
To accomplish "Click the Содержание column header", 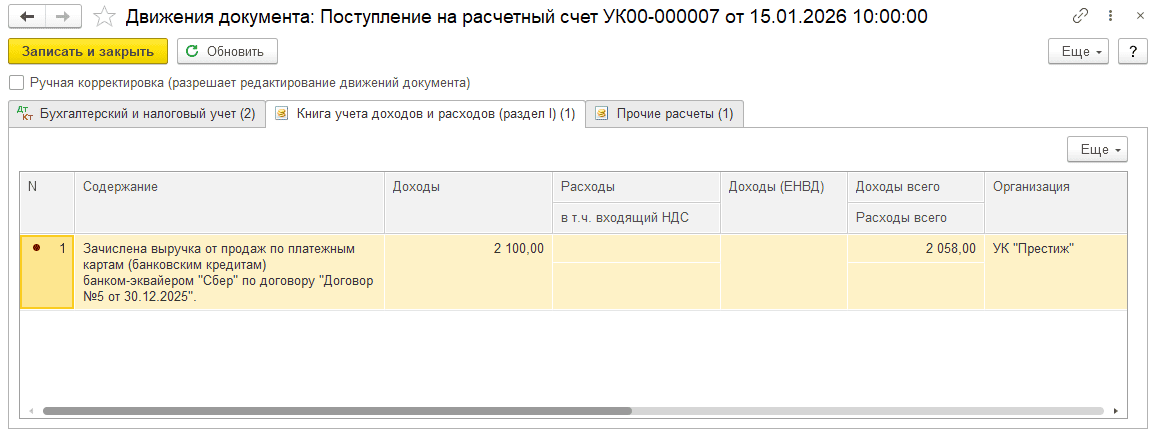I will [x=229, y=187].
